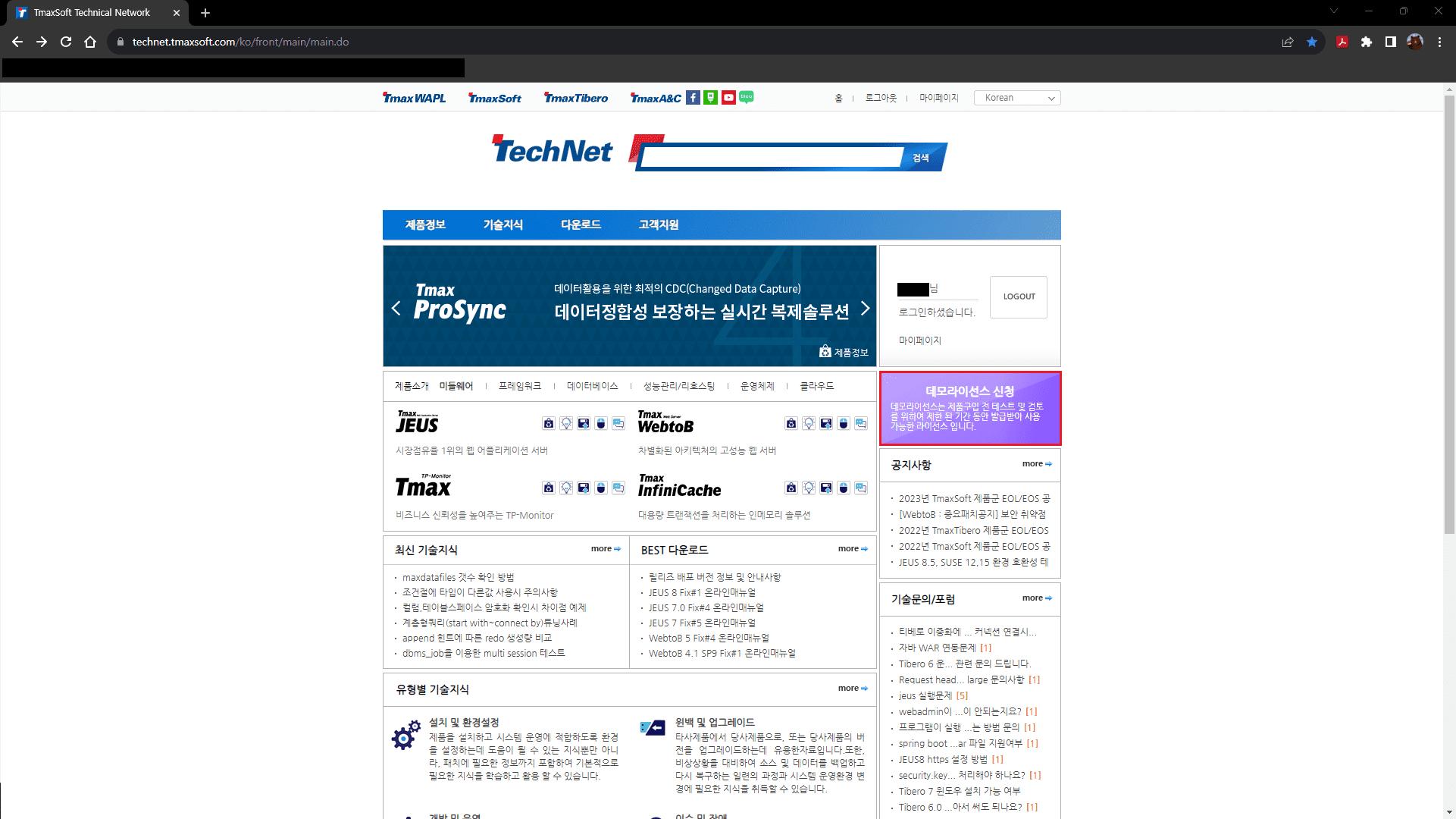Click the TechNet search input field
1456x819 pixels.
tap(771, 158)
